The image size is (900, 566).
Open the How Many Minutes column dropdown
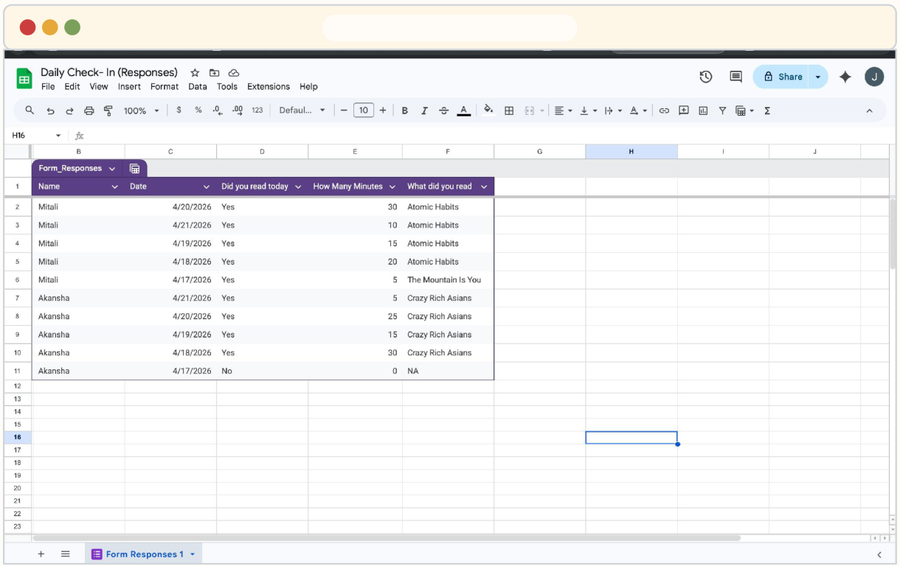pos(393,187)
